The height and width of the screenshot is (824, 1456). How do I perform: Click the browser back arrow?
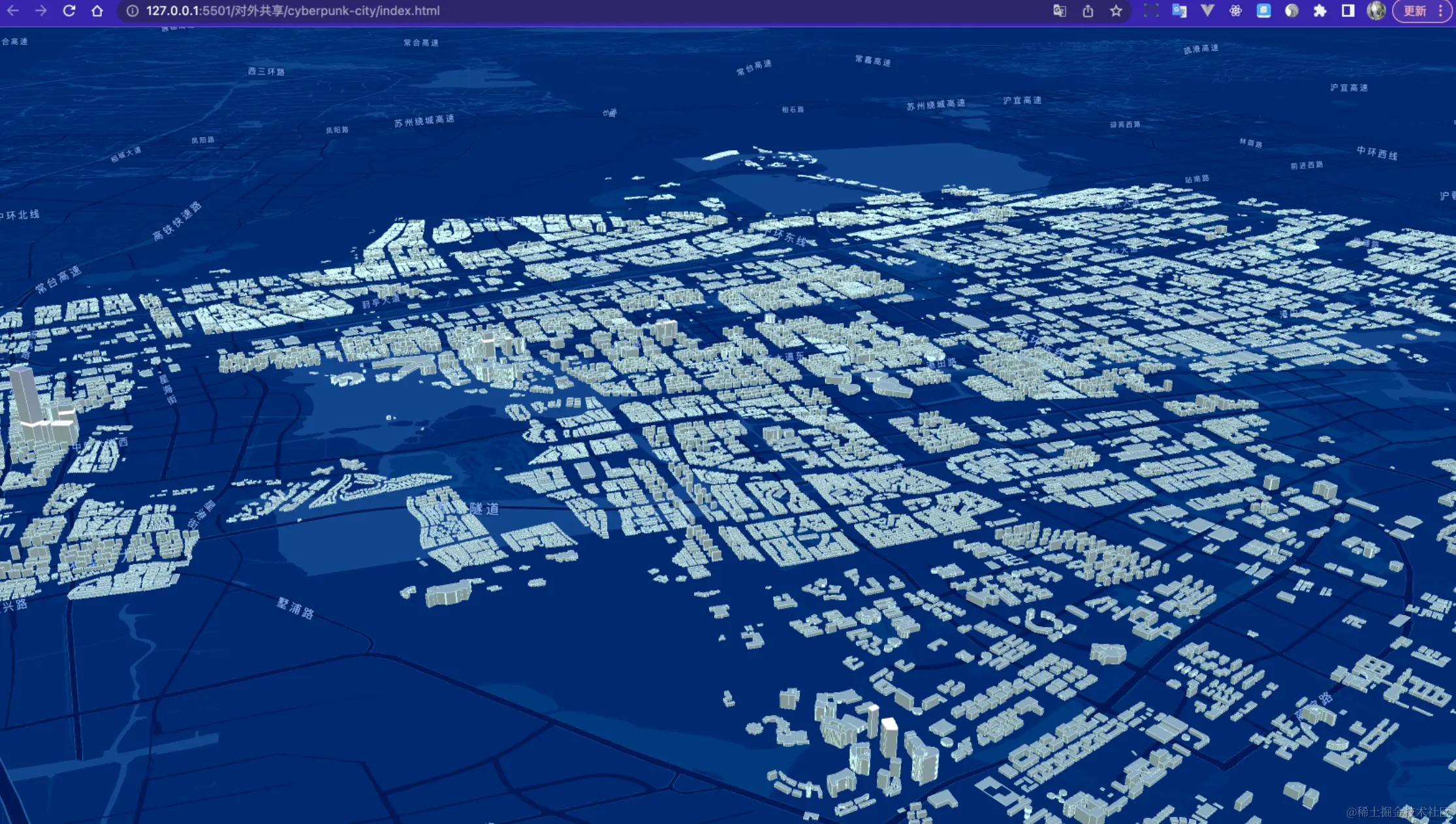pyautogui.click(x=12, y=10)
